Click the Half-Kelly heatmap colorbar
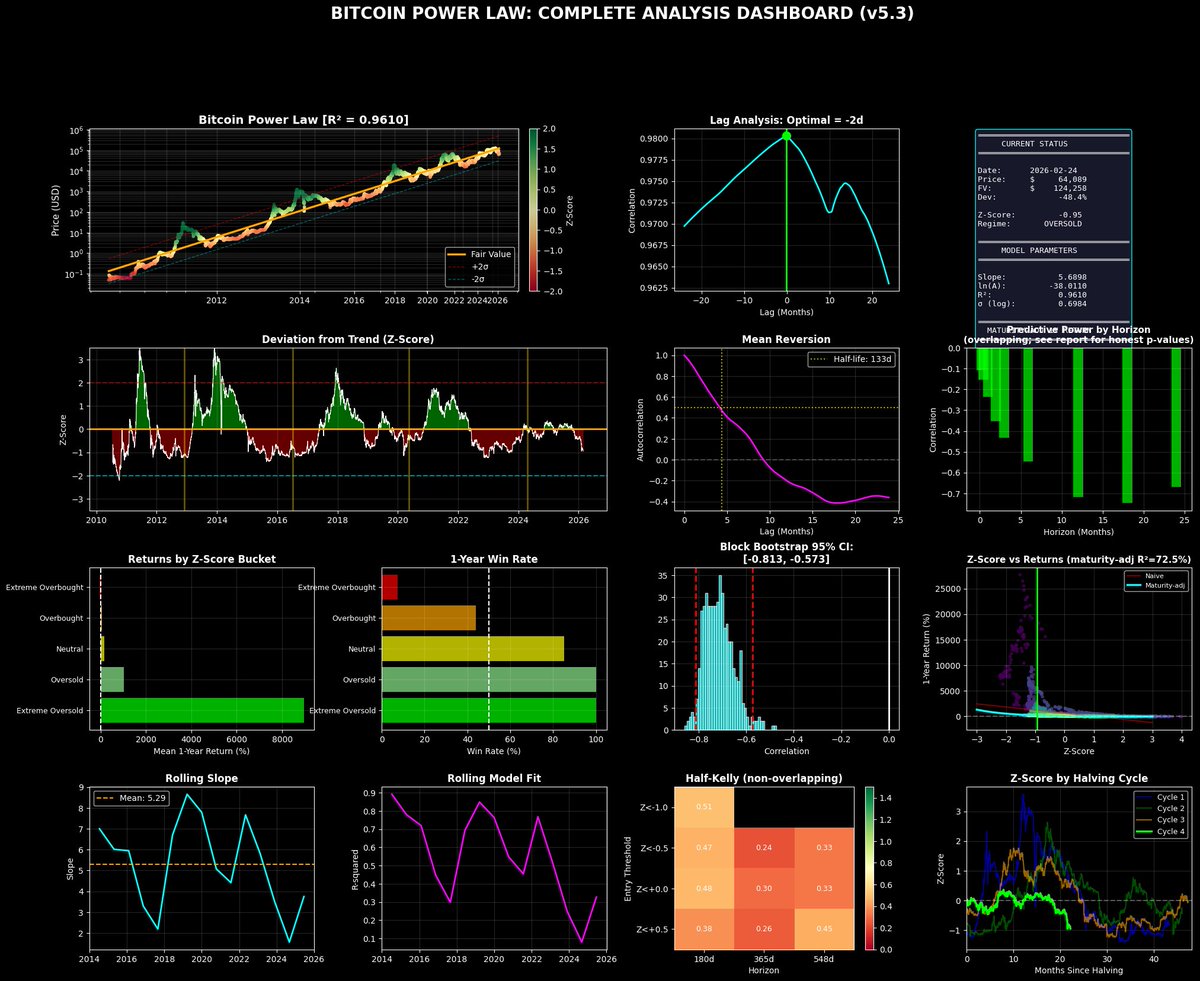The height and width of the screenshot is (981, 1200). click(870, 868)
